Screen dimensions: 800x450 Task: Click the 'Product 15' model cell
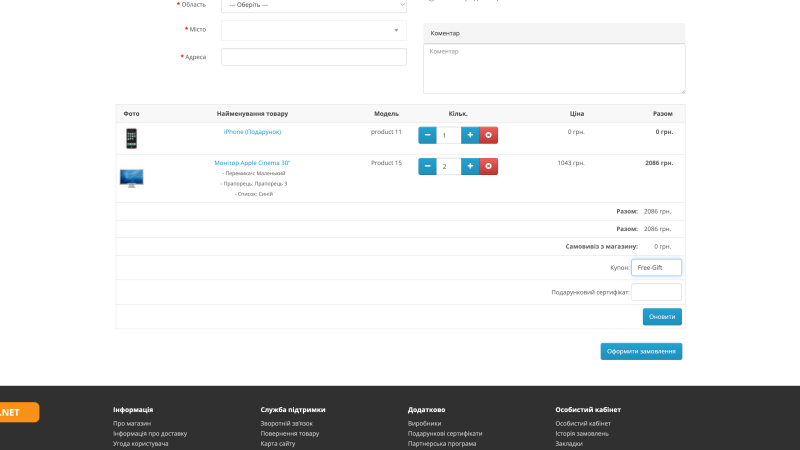click(x=386, y=163)
